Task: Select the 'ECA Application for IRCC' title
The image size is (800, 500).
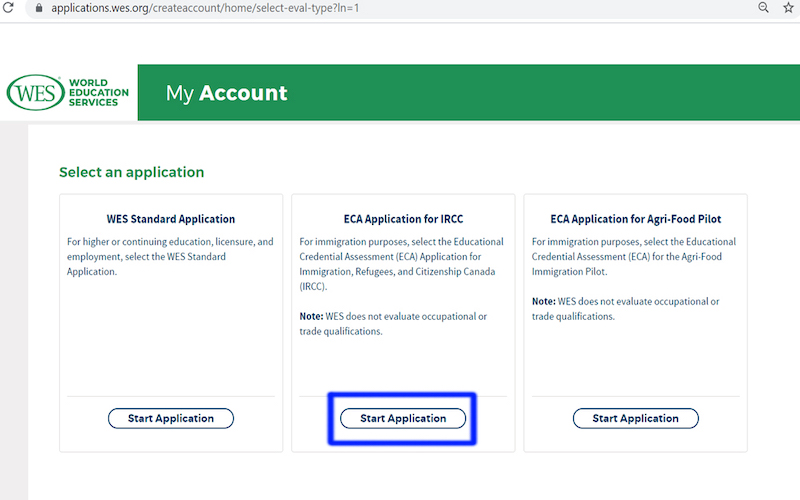Action: coord(403,219)
